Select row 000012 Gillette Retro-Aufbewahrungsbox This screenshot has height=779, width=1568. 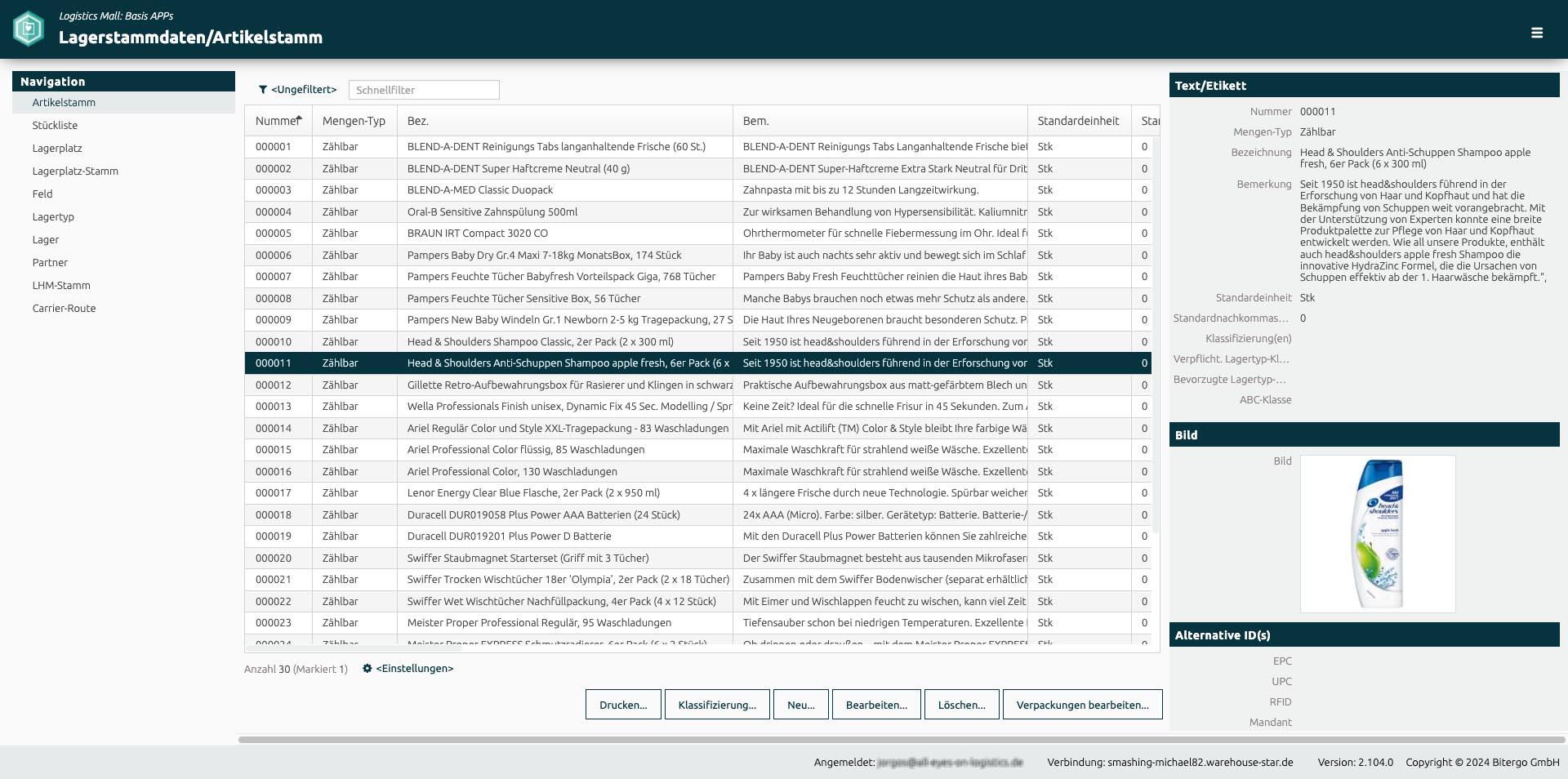point(698,385)
